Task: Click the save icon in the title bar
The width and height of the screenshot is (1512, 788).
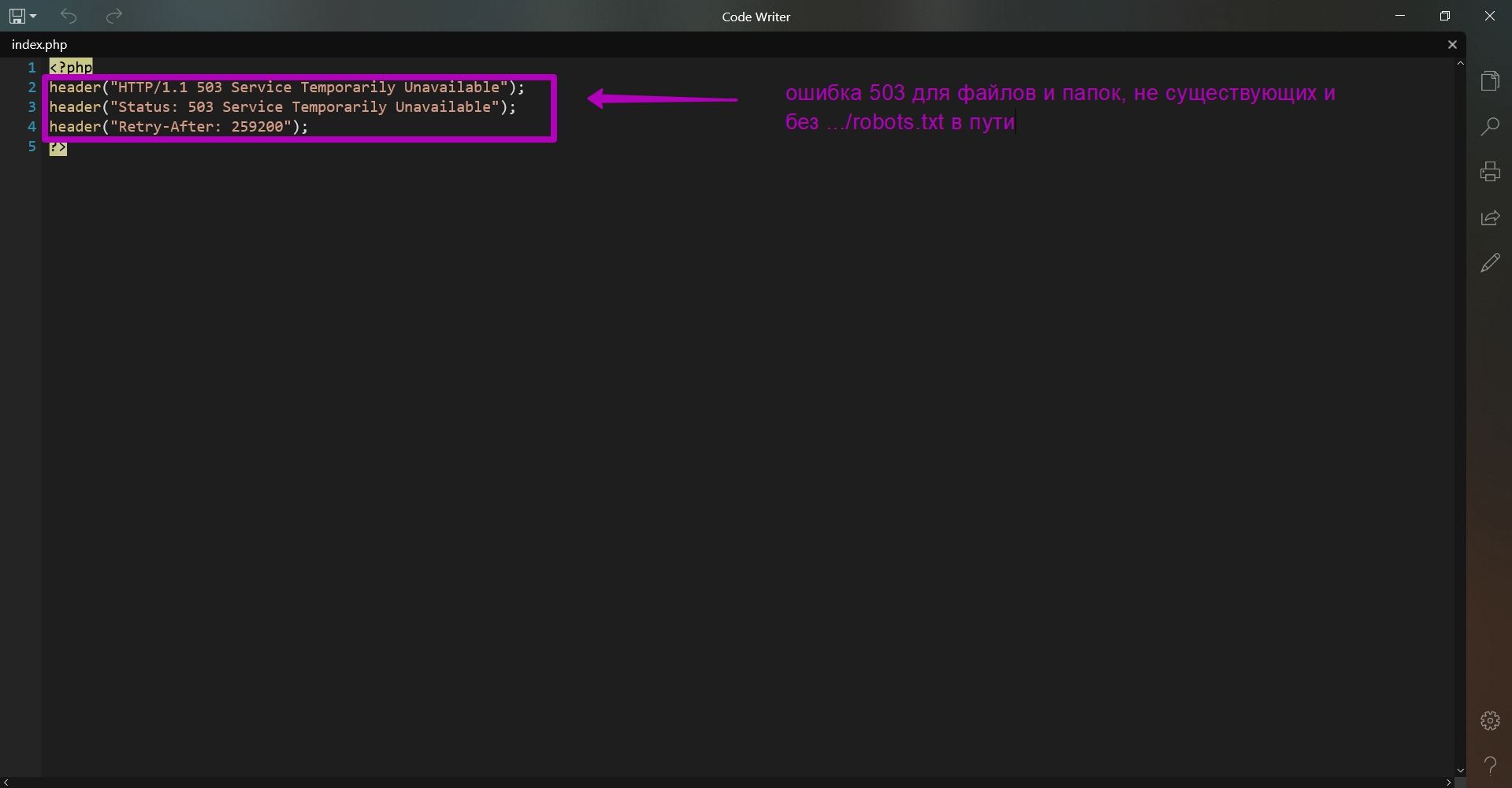Action: pyautogui.click(x=16, y=16)
